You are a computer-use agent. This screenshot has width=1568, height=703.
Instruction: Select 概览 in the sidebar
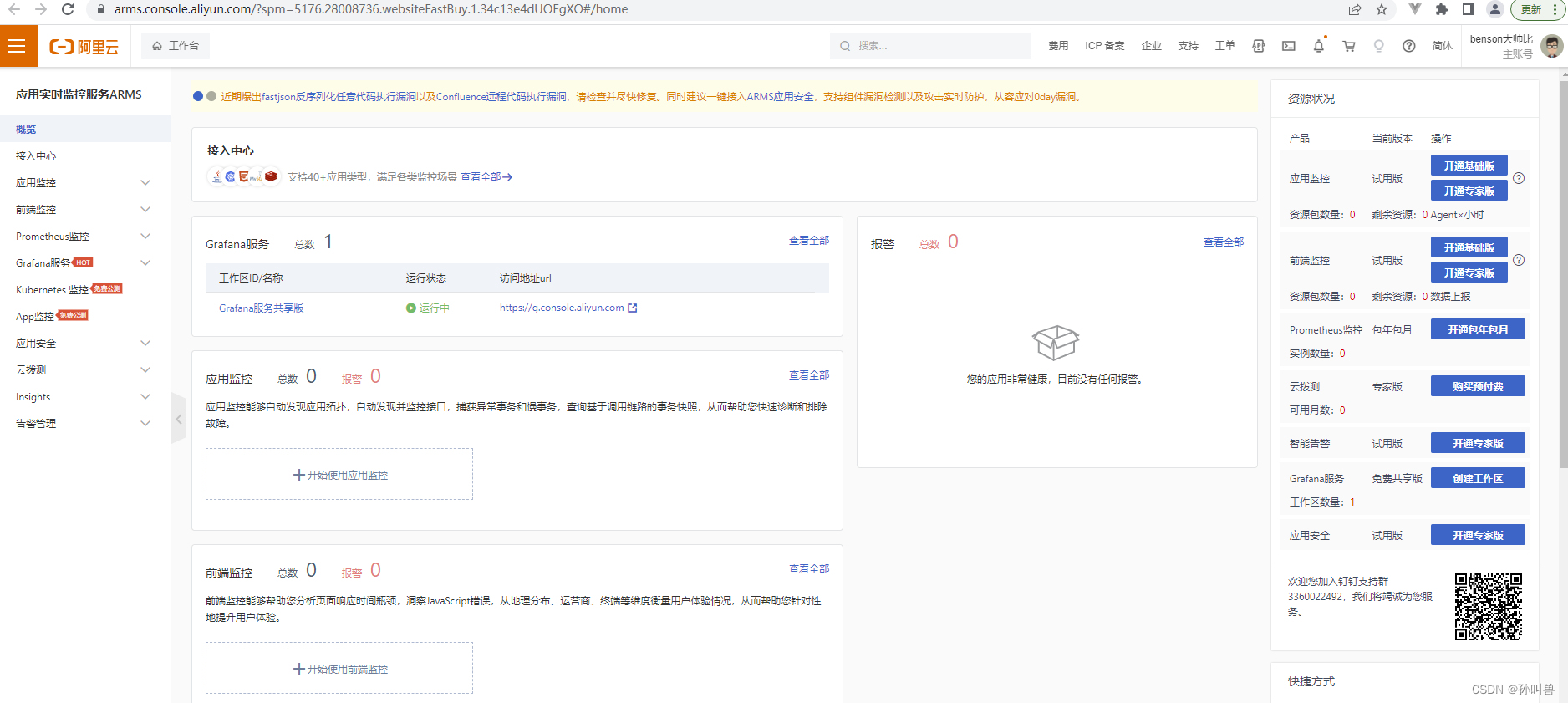point(85,129)
